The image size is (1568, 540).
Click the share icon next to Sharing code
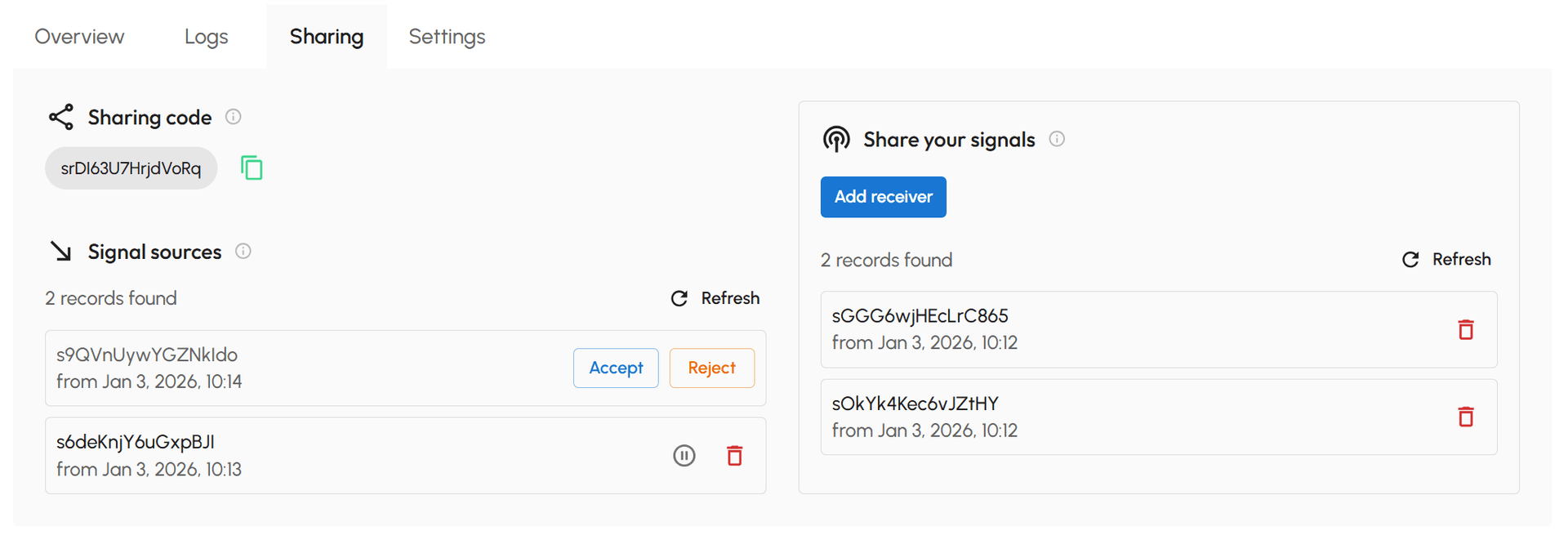(x=60, y=116)
